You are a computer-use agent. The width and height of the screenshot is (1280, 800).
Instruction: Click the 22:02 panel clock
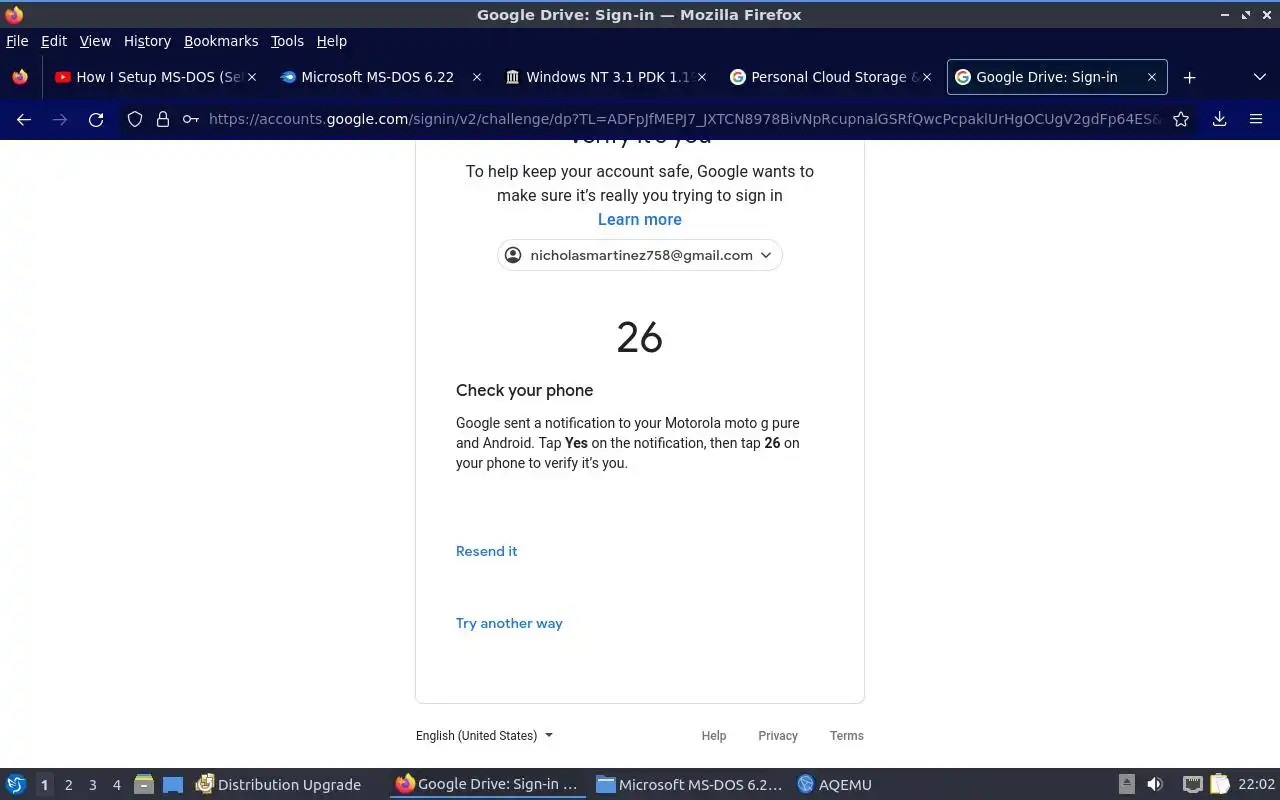(x=1256, y=784)
